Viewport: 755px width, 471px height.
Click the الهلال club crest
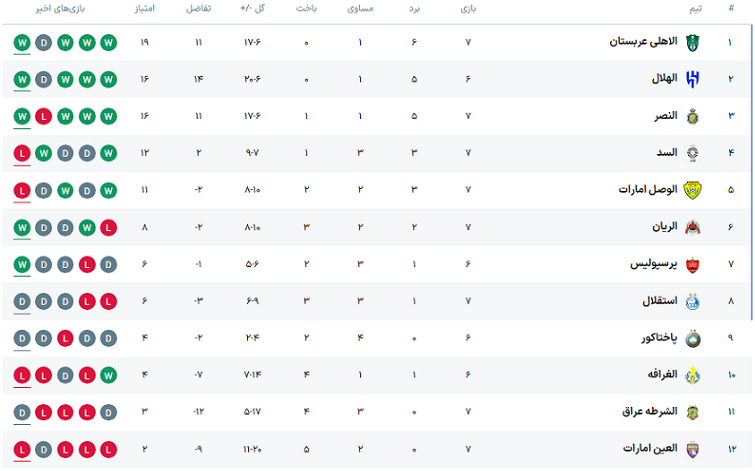692,79
